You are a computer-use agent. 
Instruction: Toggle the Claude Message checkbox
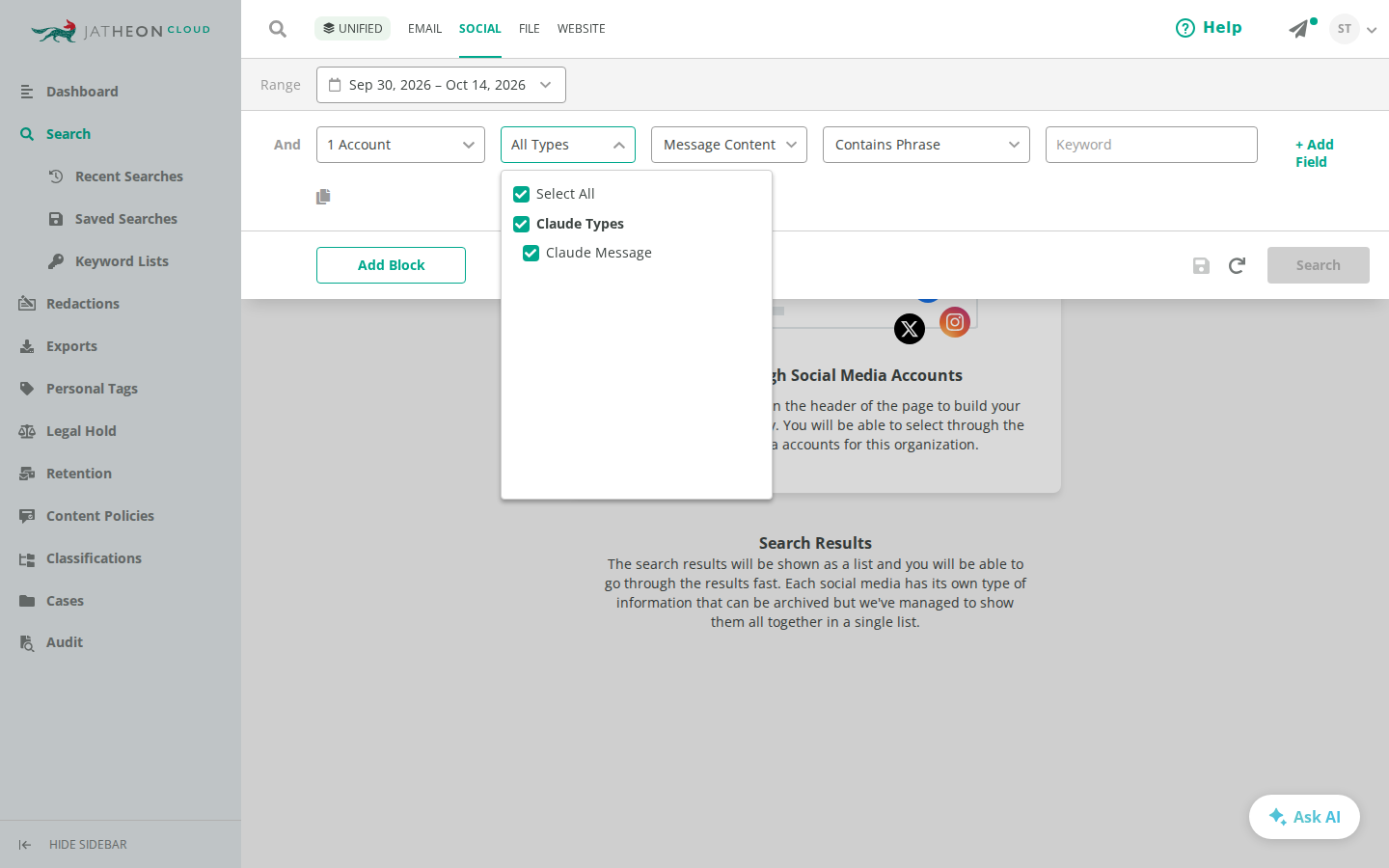pyautogui.click(x=531, y=253)
